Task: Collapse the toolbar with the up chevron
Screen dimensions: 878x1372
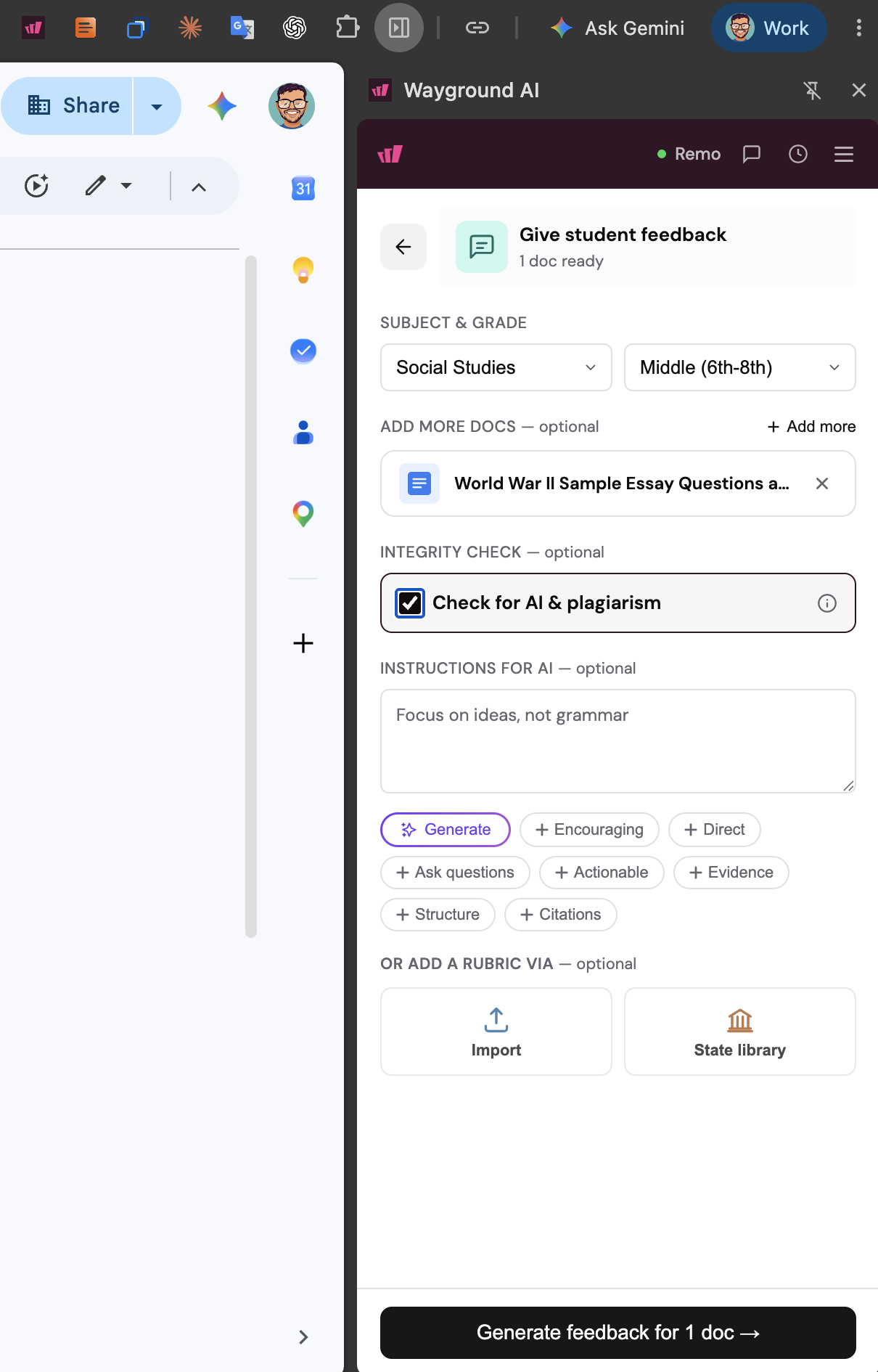Action: tap(199, 187)
